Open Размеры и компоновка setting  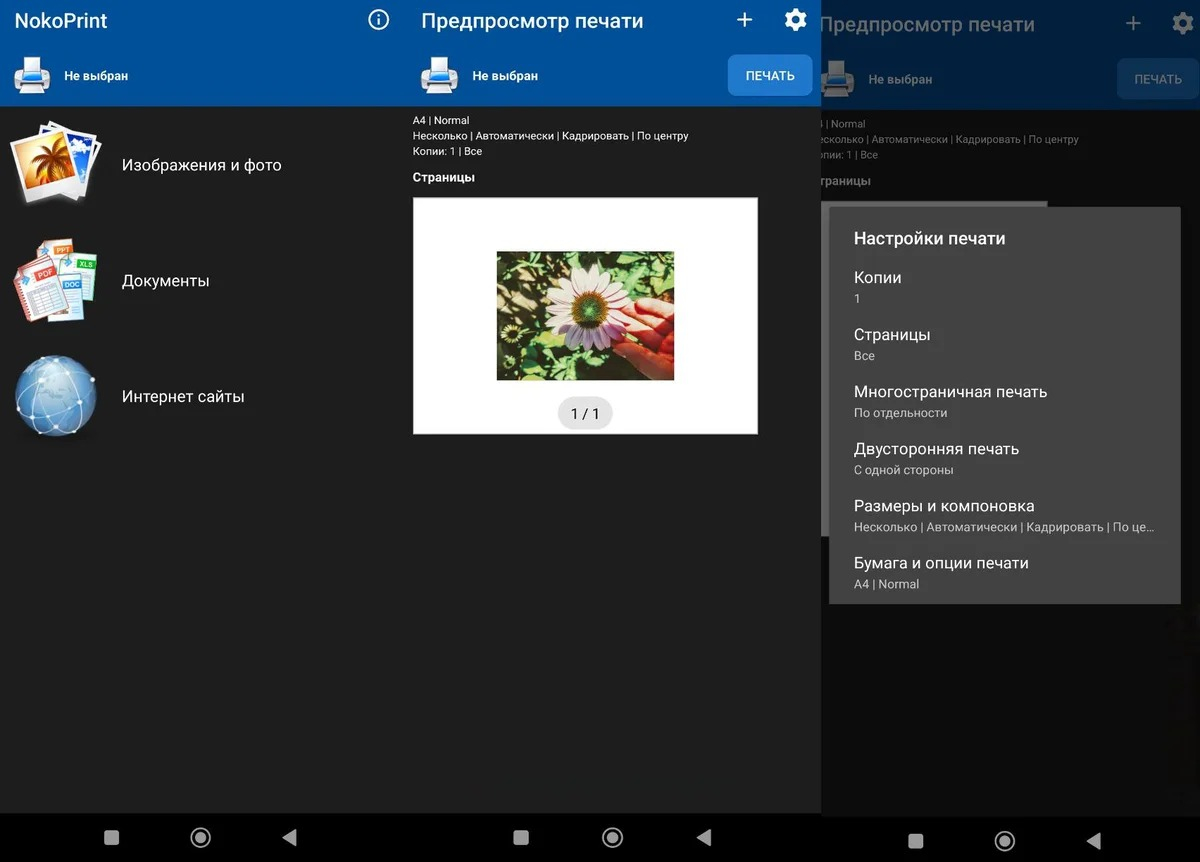(x=1005, y=515)
